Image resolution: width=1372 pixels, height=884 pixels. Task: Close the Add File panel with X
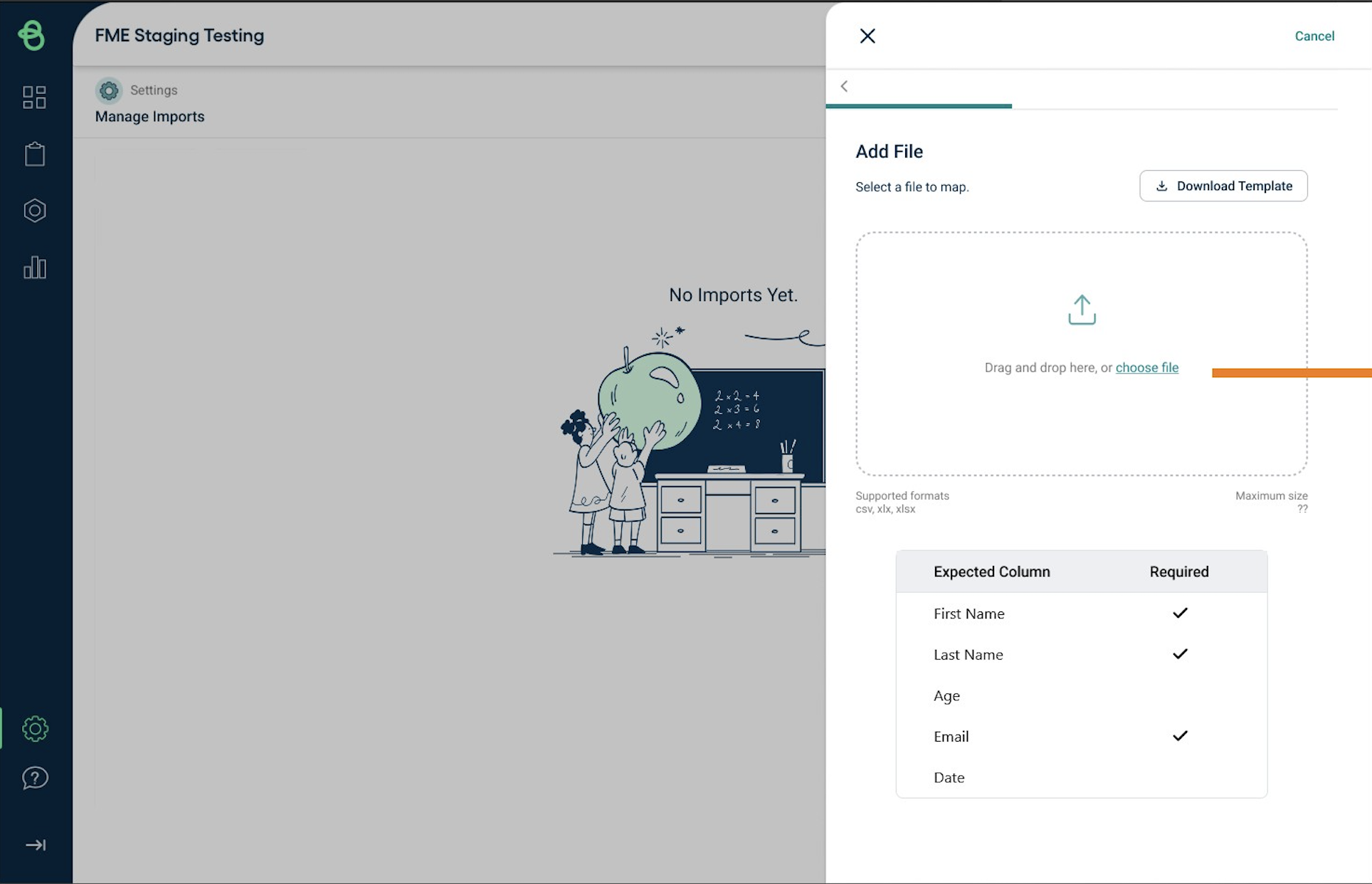pos(867,36)
